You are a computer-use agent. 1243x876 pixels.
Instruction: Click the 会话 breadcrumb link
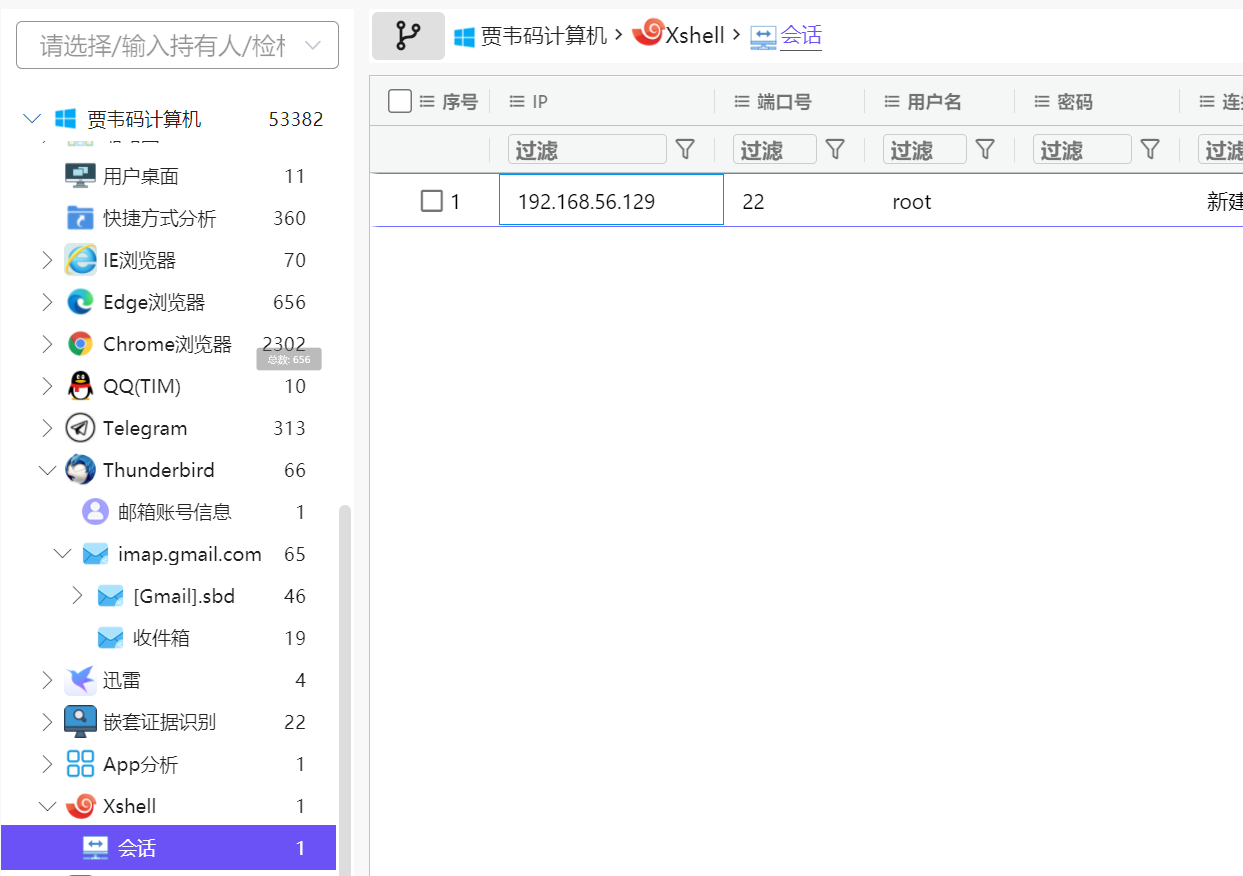click(800, 36)
